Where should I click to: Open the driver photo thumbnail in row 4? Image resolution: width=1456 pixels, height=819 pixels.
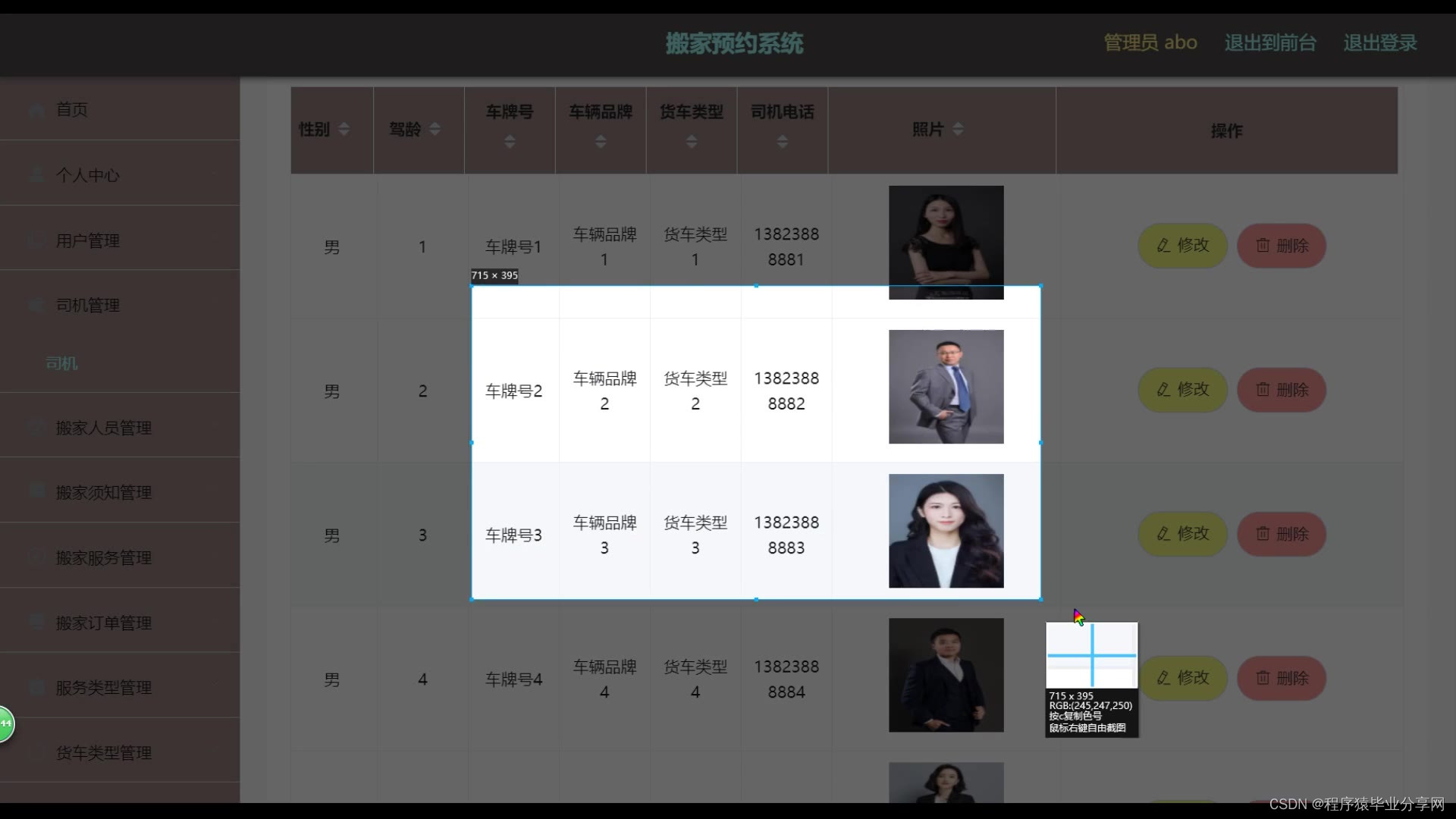tap(946, 675)
